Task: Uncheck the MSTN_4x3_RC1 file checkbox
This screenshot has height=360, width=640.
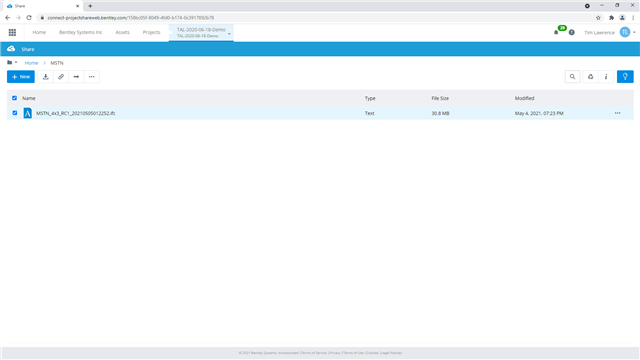Action: tap(15, 113)
